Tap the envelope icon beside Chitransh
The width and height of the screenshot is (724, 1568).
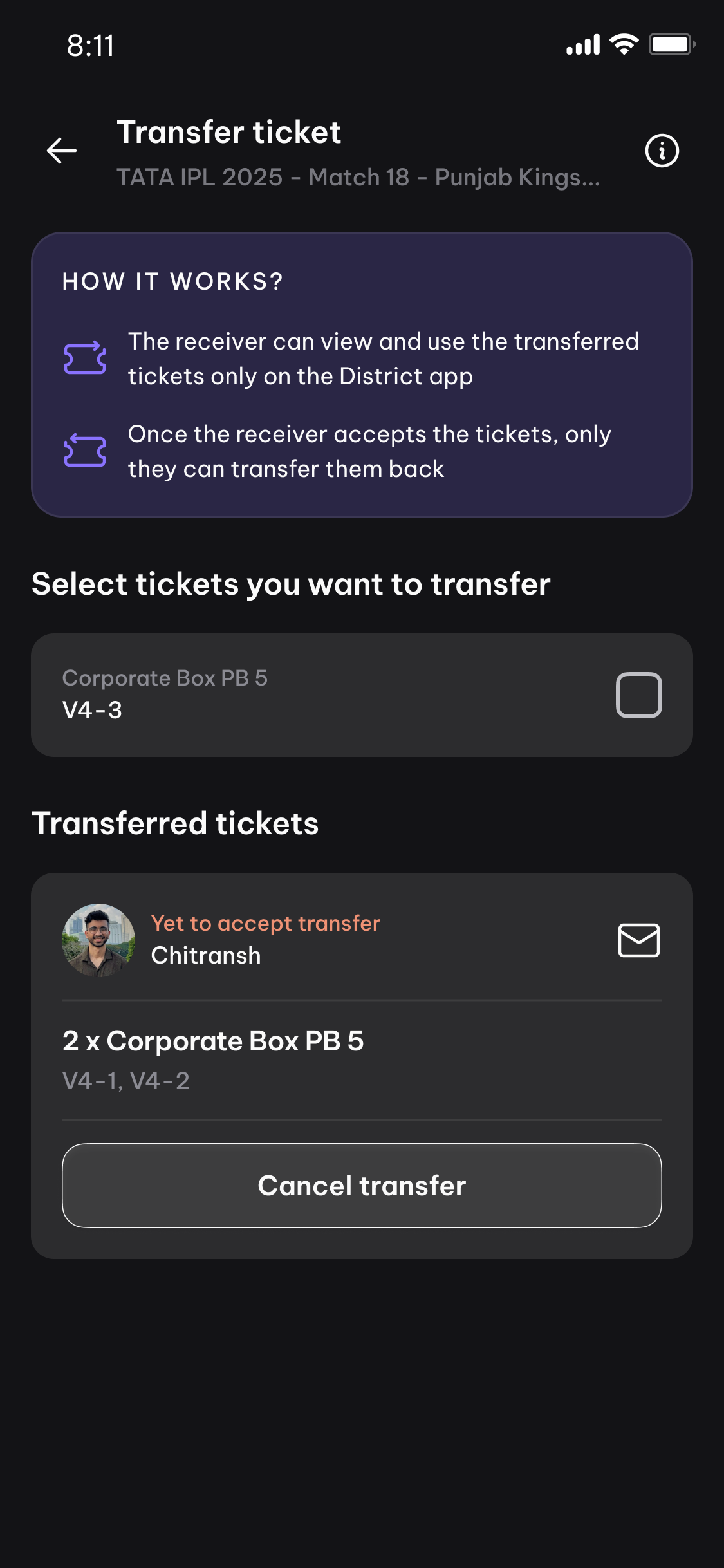pyautogui.click(x=638, y=940)
